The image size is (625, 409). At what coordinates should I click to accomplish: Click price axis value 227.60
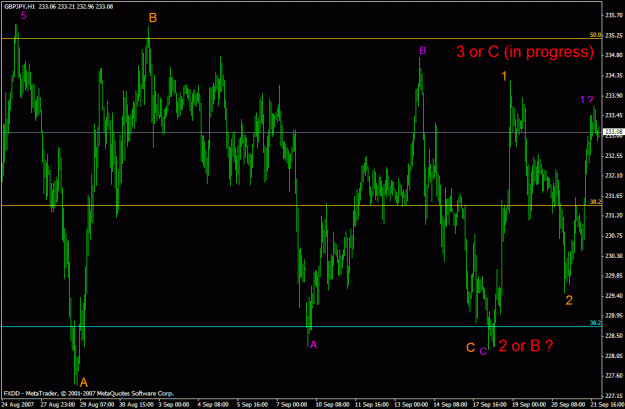[614, 376]
